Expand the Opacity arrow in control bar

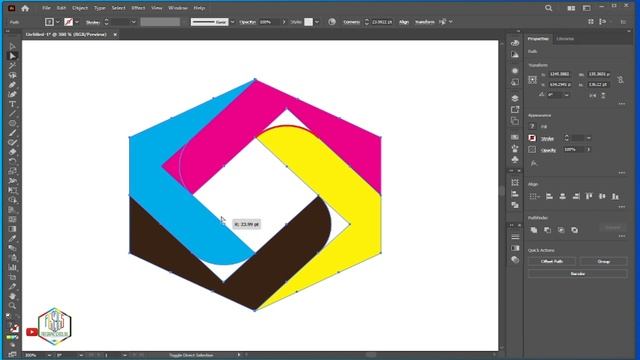284,22
